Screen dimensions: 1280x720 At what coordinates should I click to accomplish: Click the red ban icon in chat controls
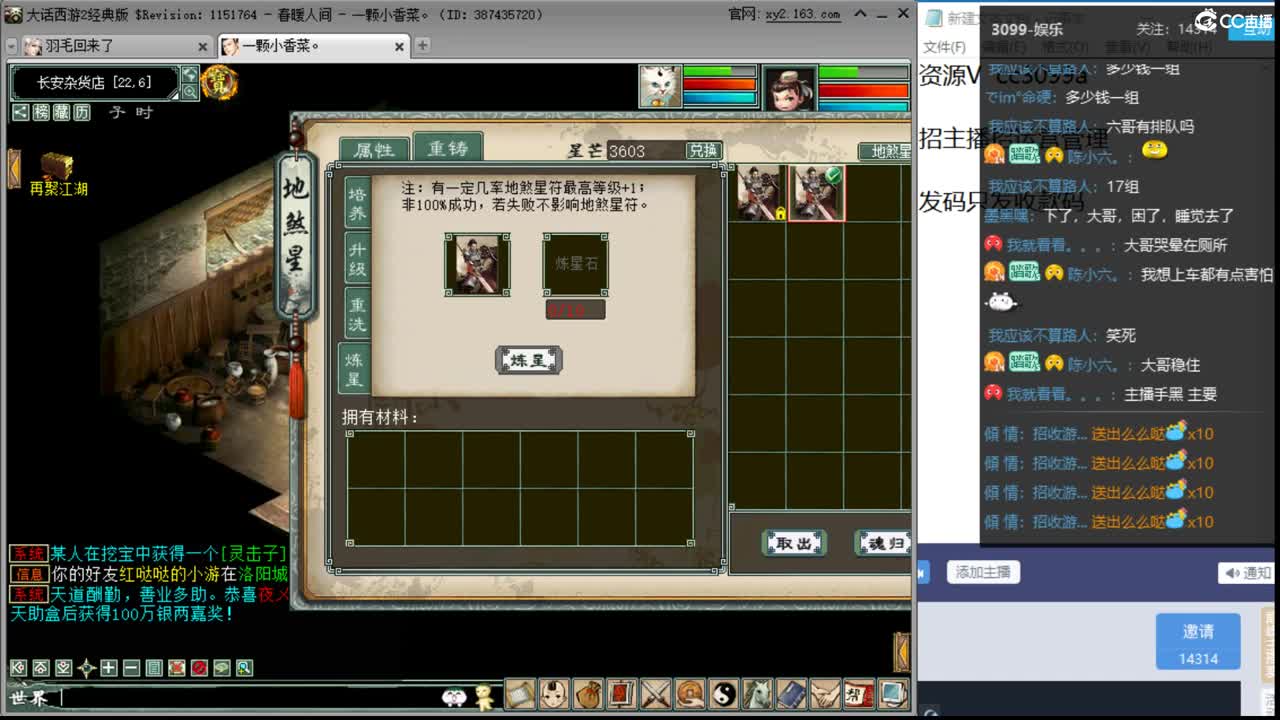tap(199, 668)
